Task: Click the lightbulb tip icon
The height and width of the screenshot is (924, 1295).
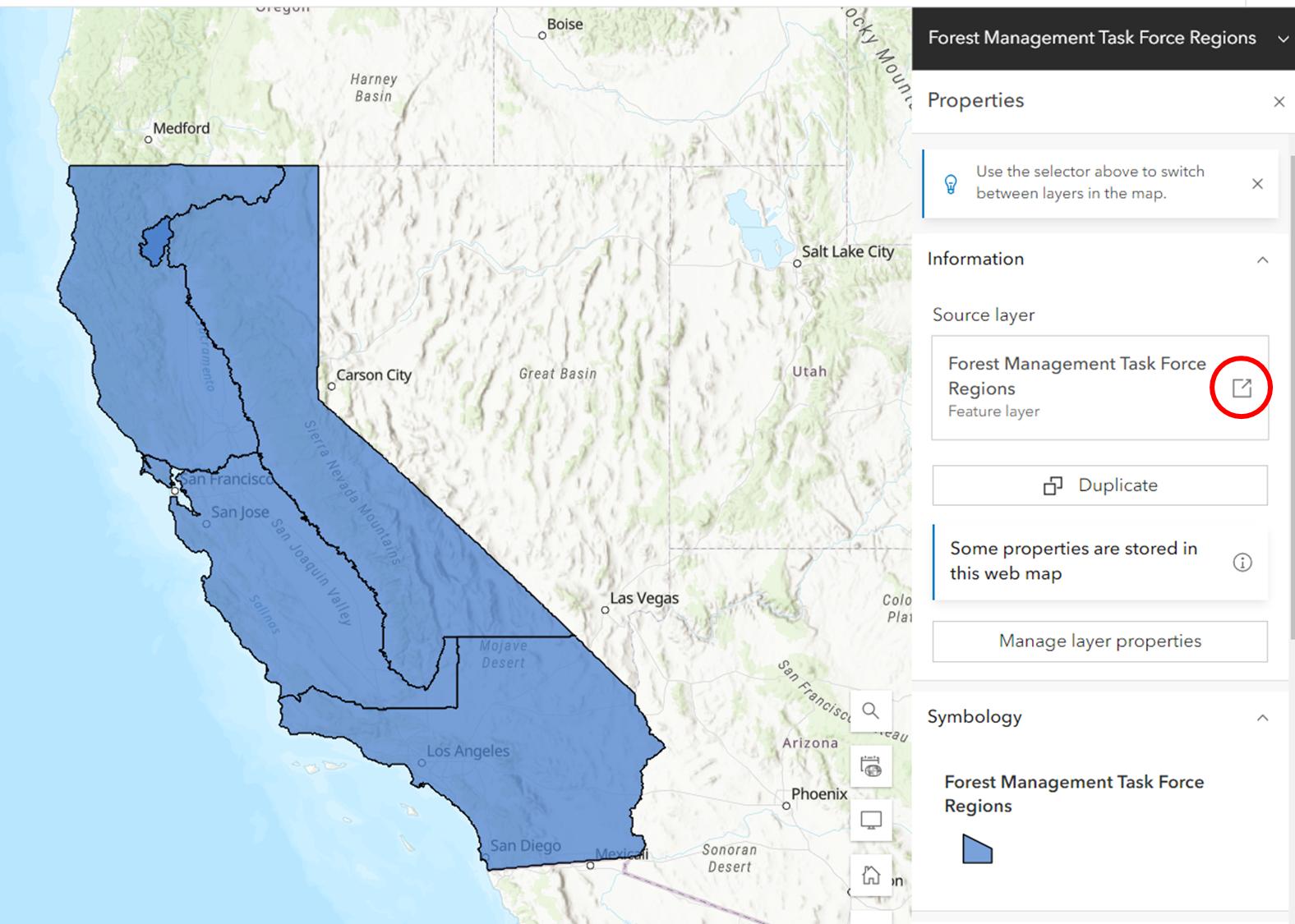Action: coord(951,183)
